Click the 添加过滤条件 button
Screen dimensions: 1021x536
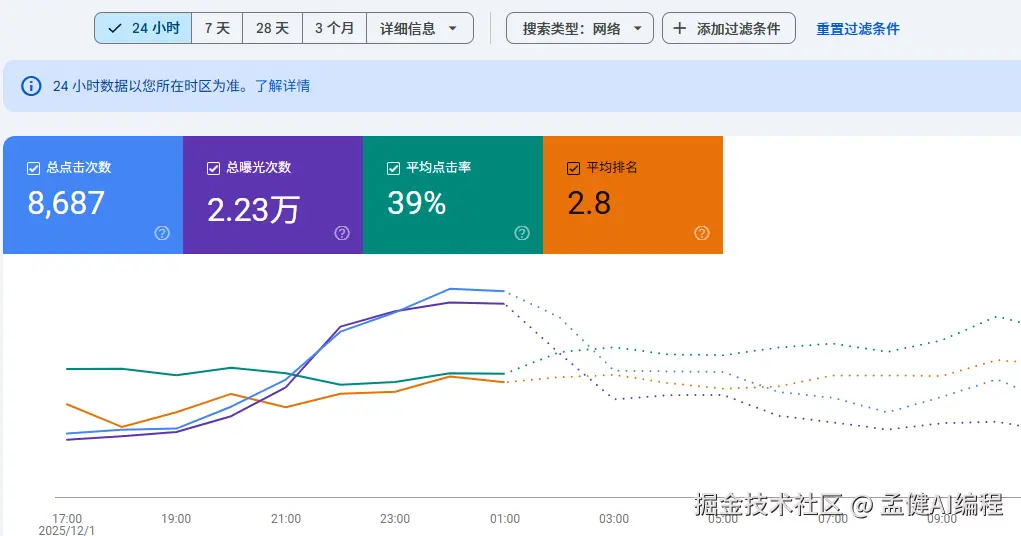tap(728, 28)
